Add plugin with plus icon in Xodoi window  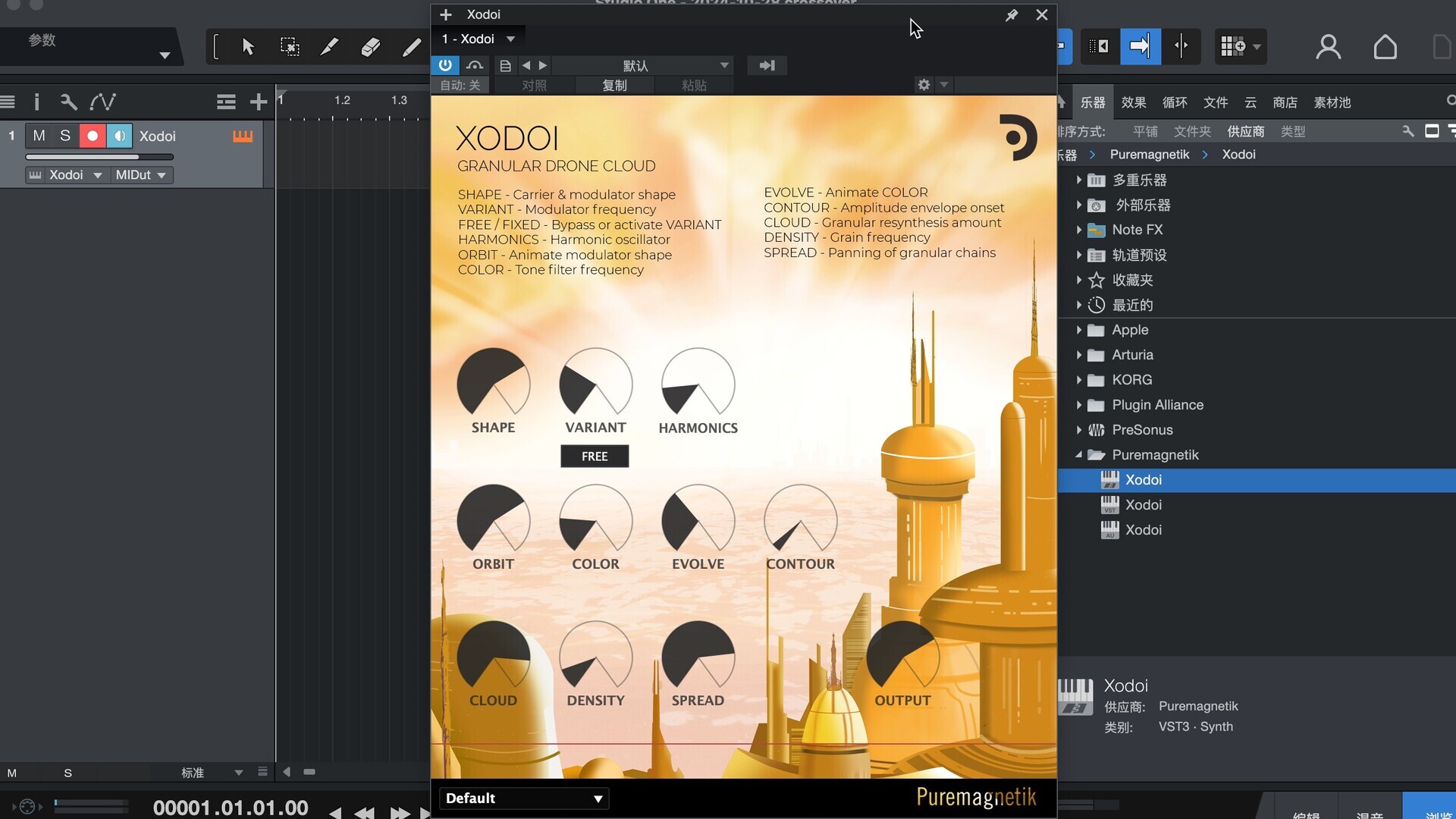coord(446,14)
